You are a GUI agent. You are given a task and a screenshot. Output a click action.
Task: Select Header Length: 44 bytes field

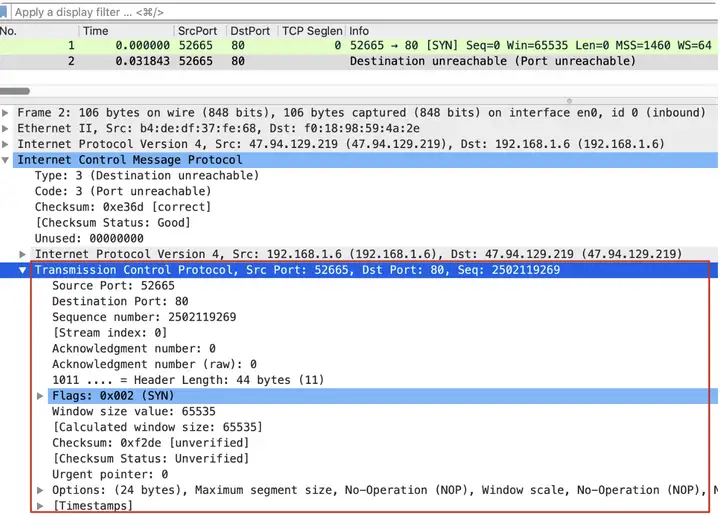(x=188, y=380)
